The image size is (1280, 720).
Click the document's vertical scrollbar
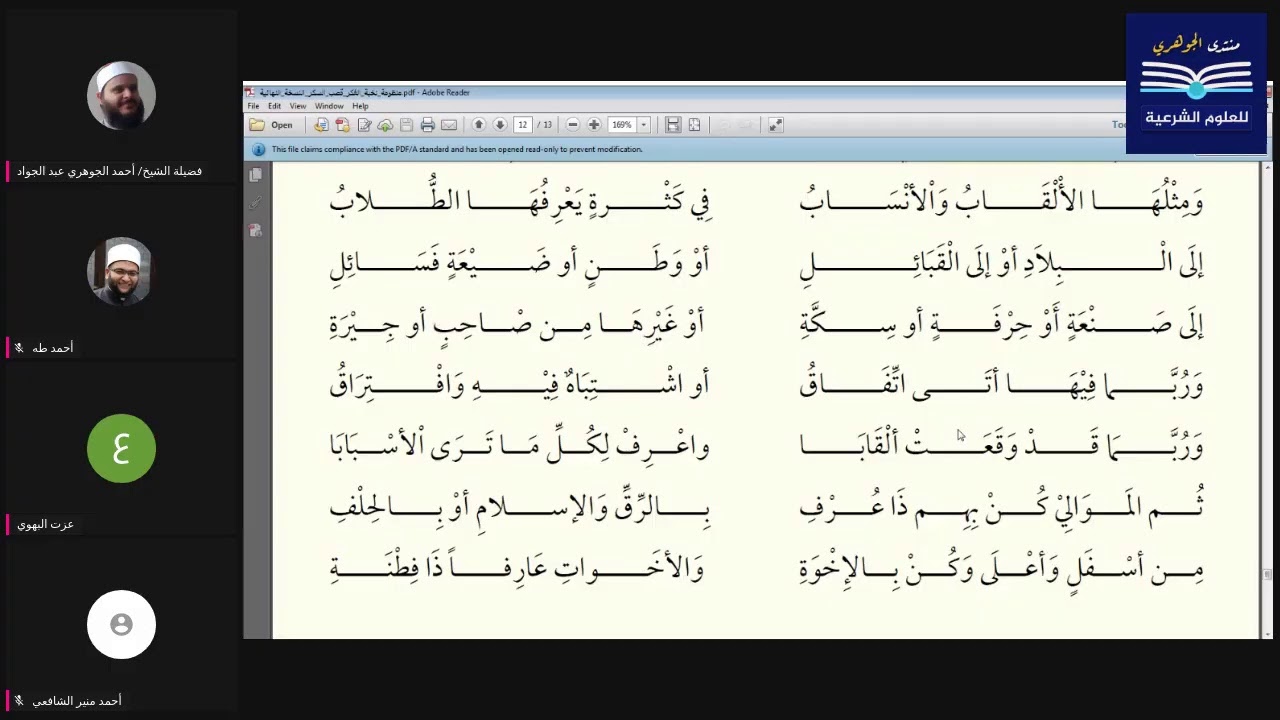click(1267, 400)
